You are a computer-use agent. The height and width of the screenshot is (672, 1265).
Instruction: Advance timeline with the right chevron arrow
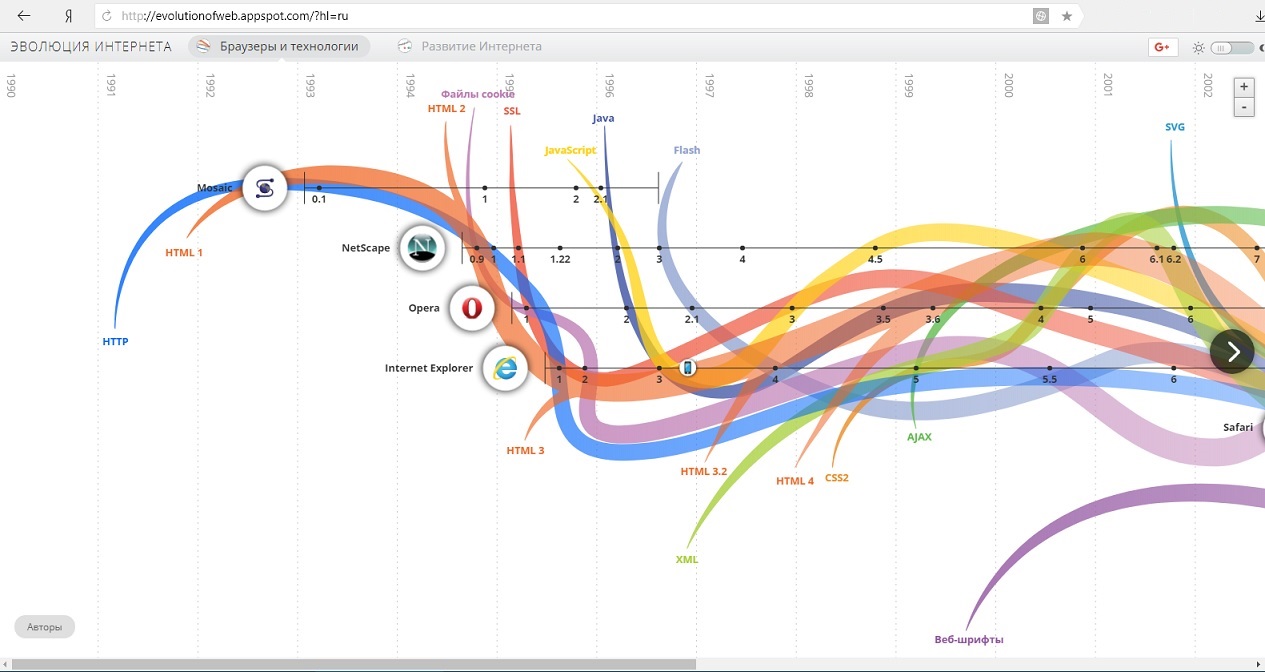1232,351
